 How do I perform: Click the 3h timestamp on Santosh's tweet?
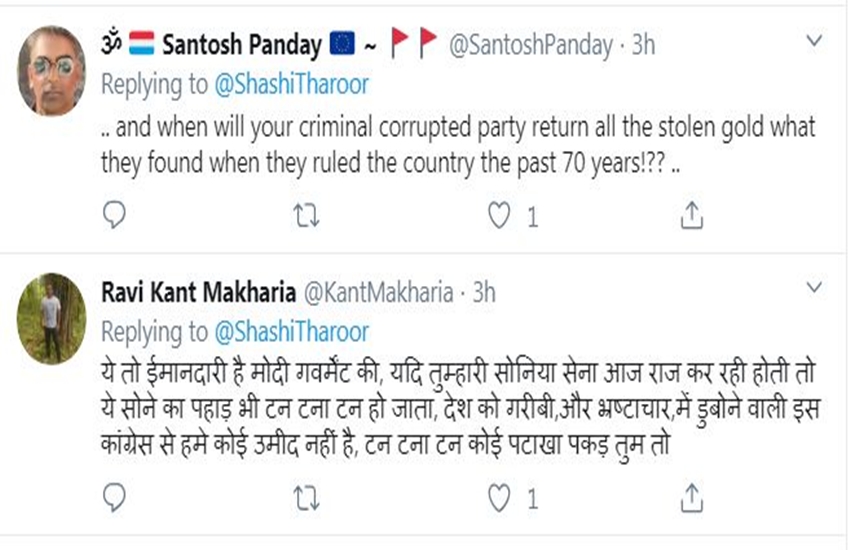coord(643,45)
